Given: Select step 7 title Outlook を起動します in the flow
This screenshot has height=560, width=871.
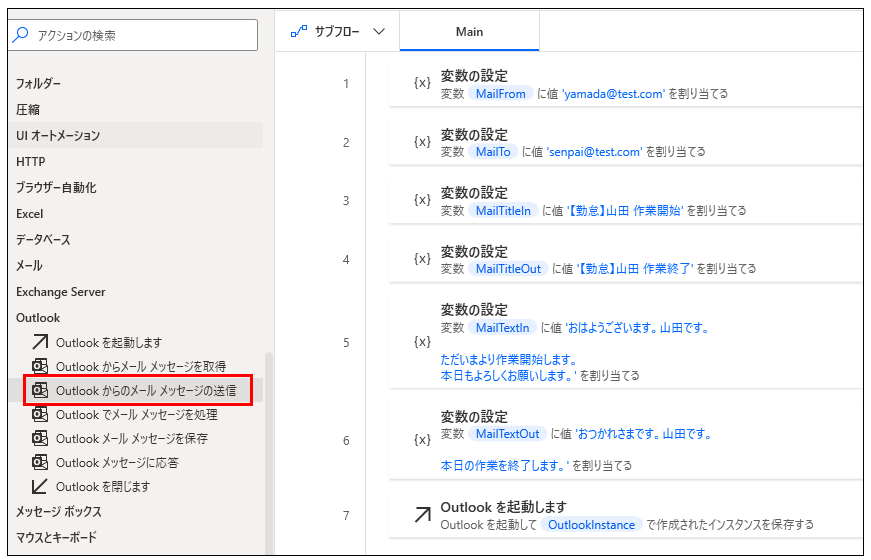Looking at the screenshot, I should tap(503, 507).
